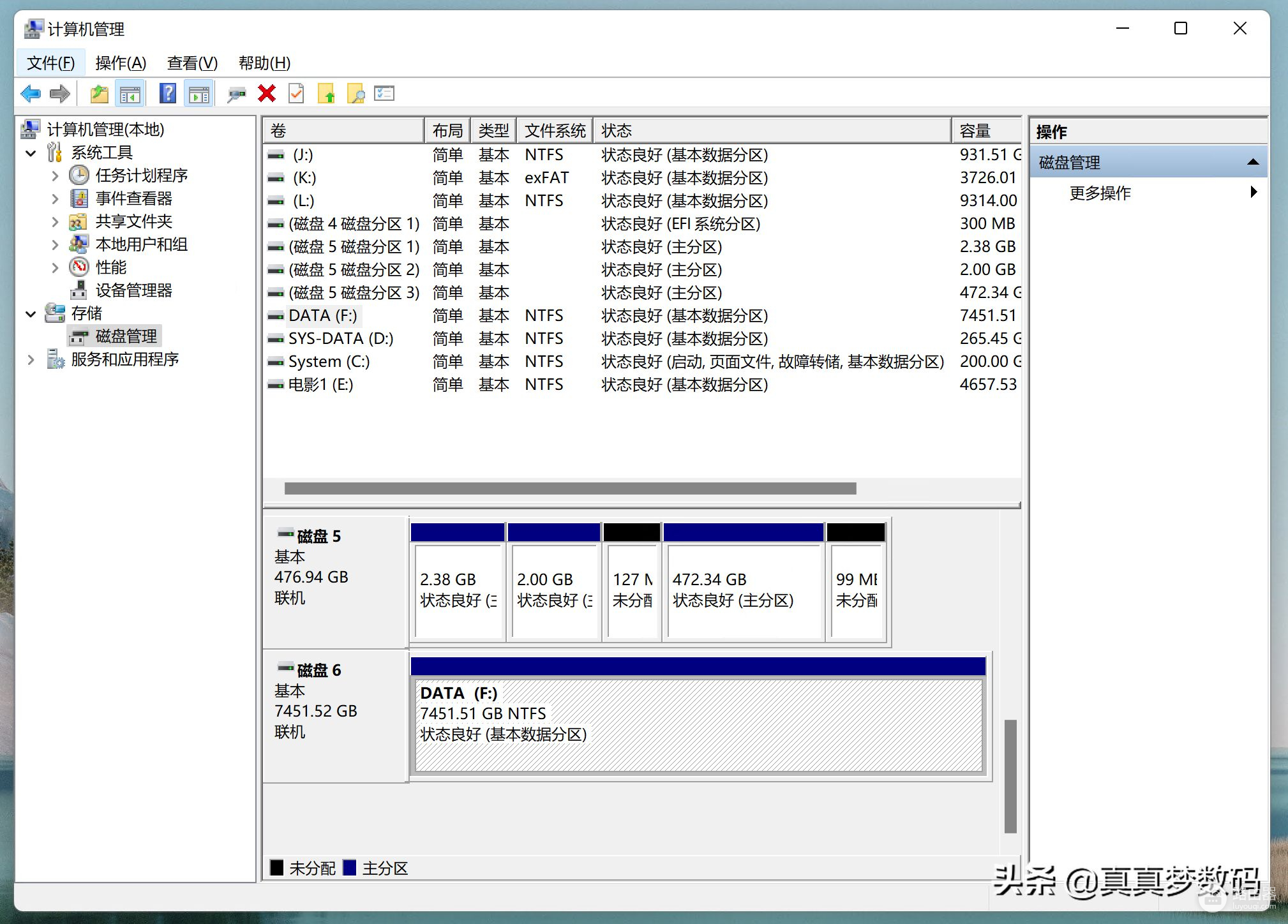The width and height of the screenshot is (1288, 924).
Task: Expand the 任务计划程序 node arrow
Action: [55, 176]
